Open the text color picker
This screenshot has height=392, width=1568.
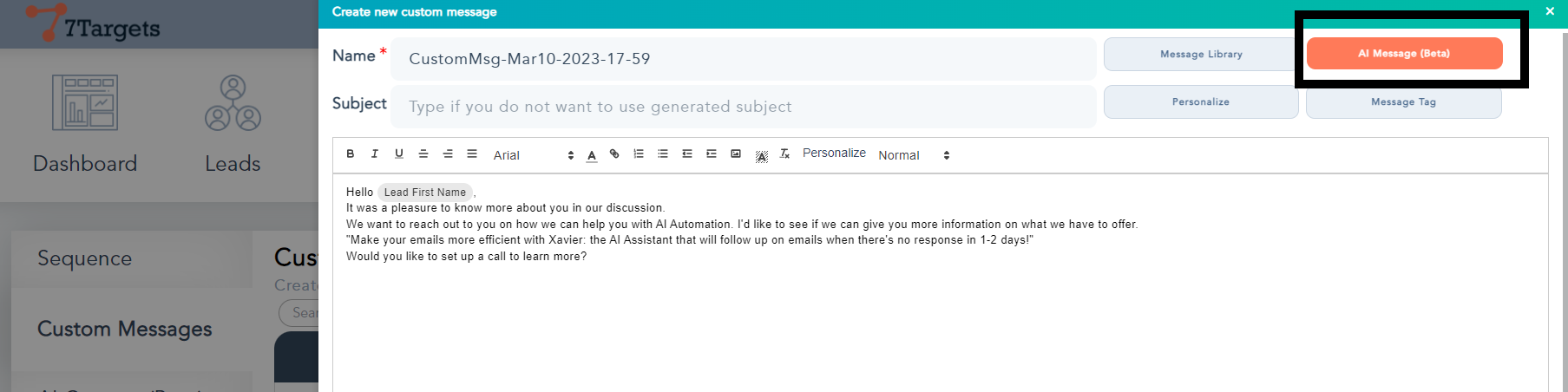(592, 155)
